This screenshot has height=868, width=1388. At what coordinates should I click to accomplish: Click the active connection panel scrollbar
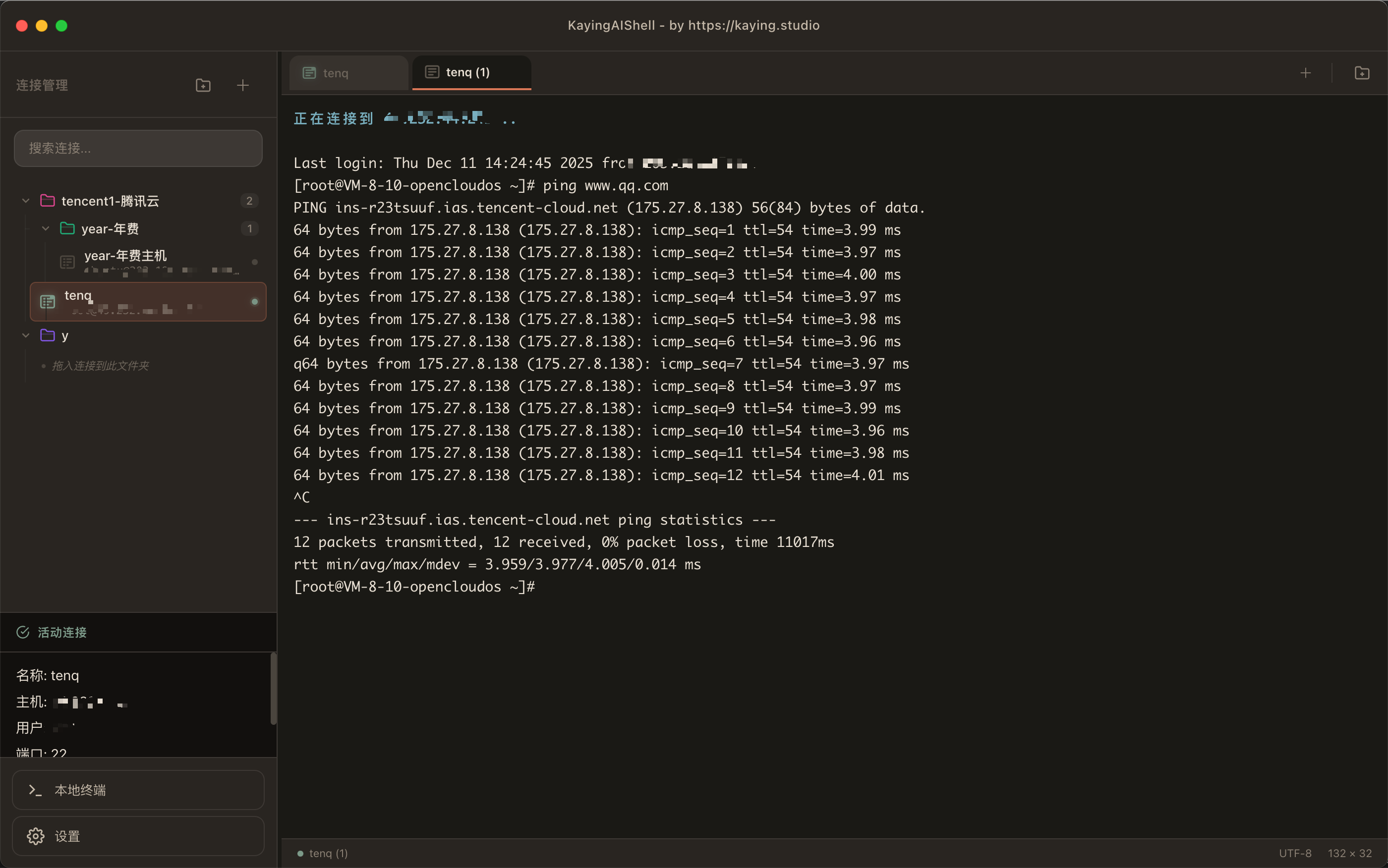click(x=273, y=688)
